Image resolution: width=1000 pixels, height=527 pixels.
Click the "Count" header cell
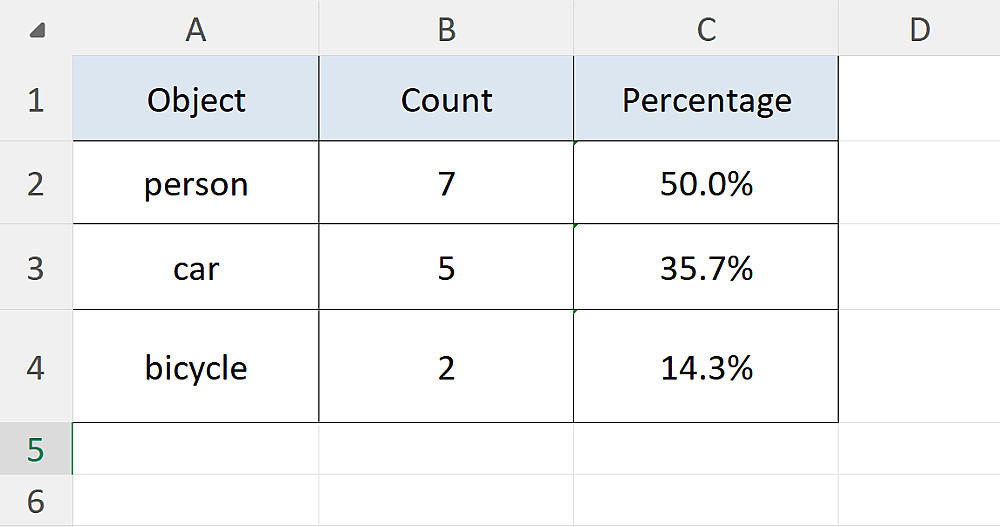point(446,99)
